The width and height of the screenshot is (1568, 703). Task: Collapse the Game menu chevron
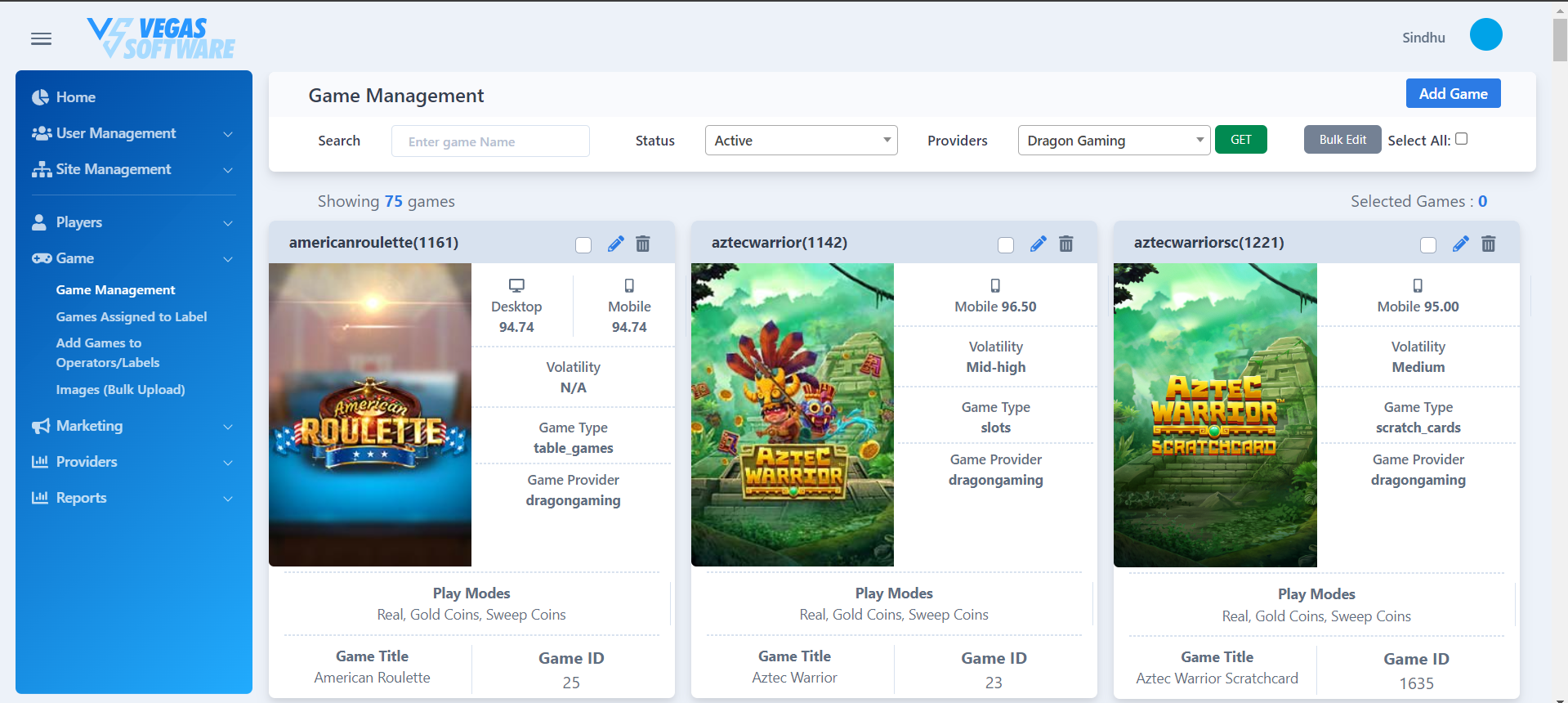228,259
